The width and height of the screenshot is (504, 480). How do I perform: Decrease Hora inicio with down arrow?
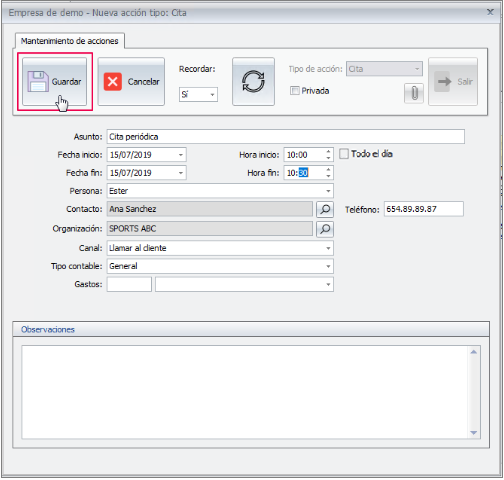(328, 158)
